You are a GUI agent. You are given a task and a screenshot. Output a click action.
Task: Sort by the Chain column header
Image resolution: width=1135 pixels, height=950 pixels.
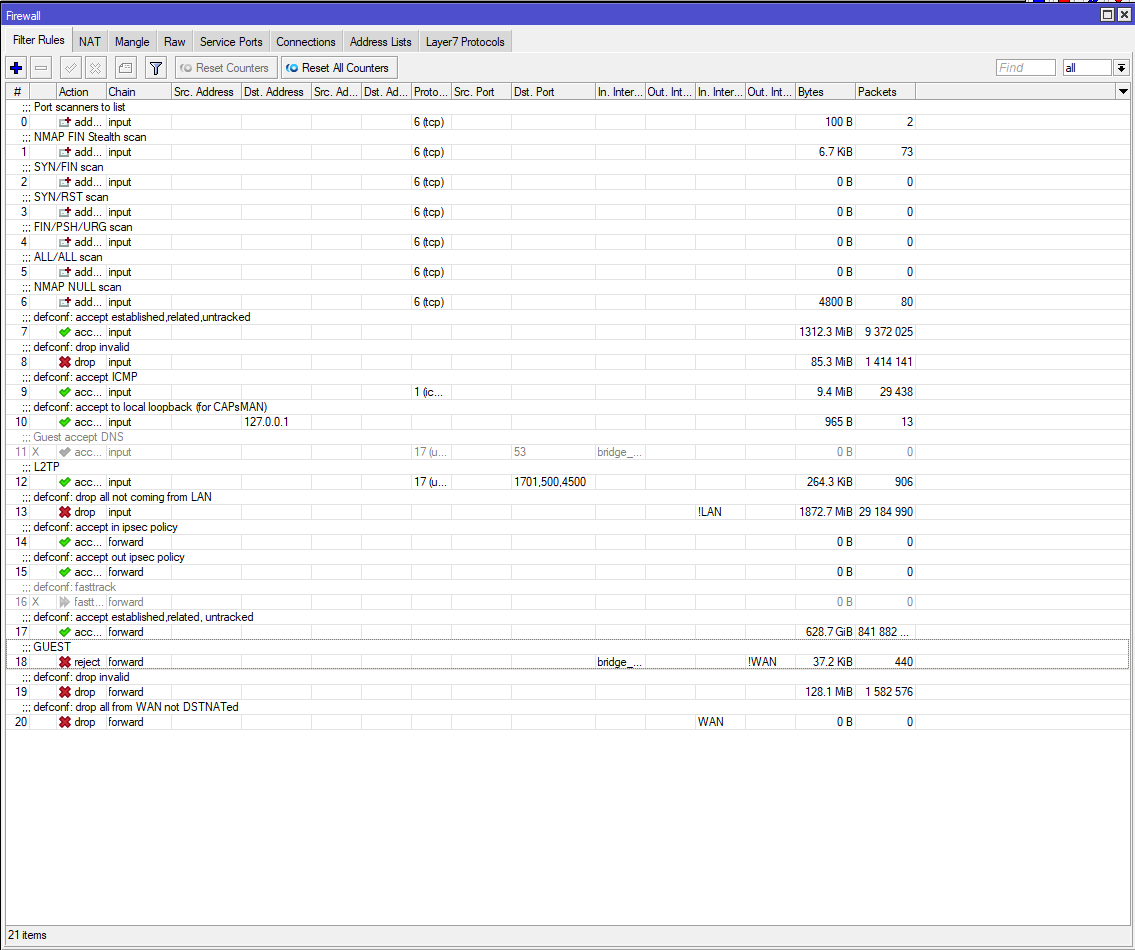(x=138, y=92)
